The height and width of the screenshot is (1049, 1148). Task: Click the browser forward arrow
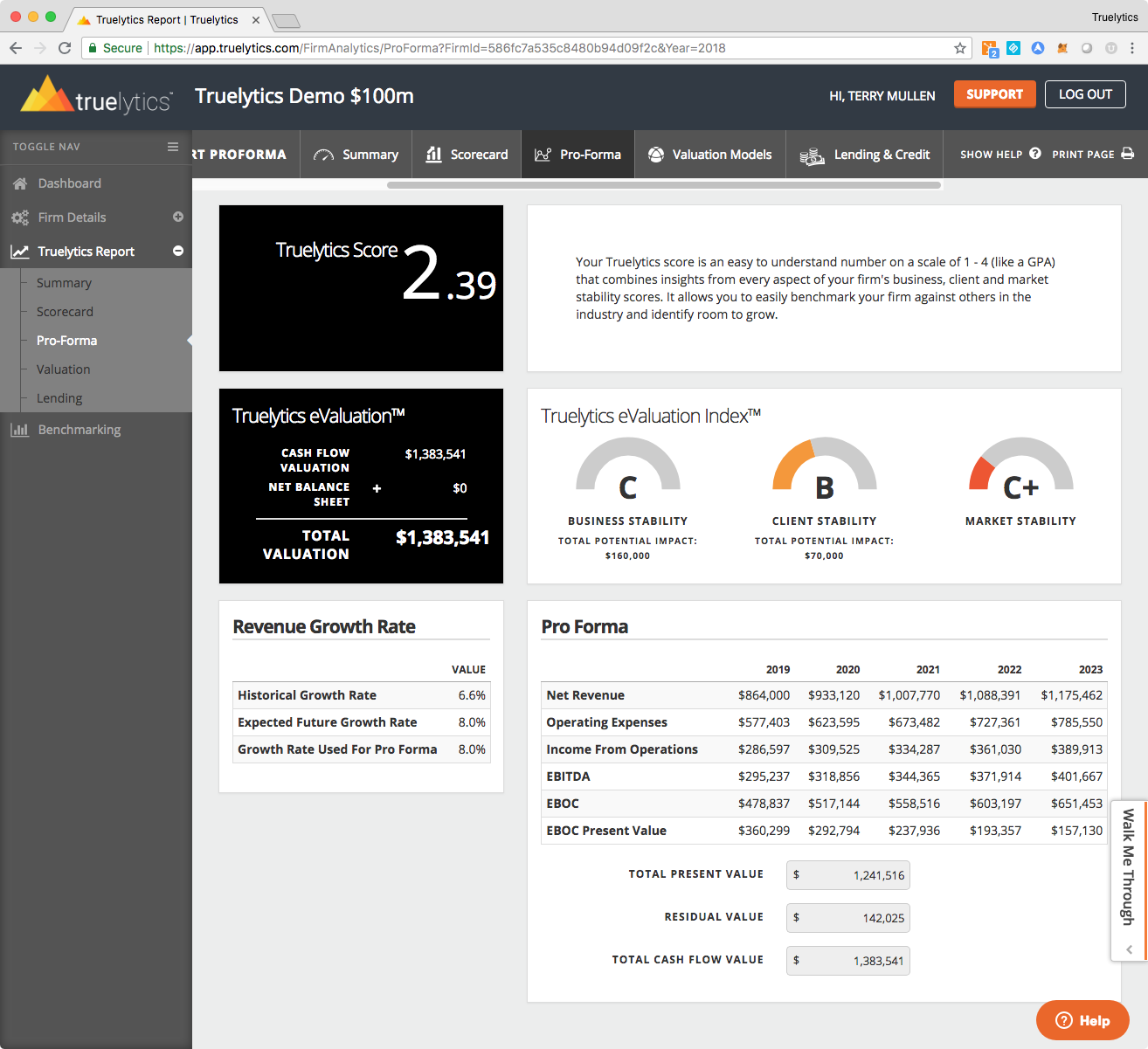pos(40,48)
